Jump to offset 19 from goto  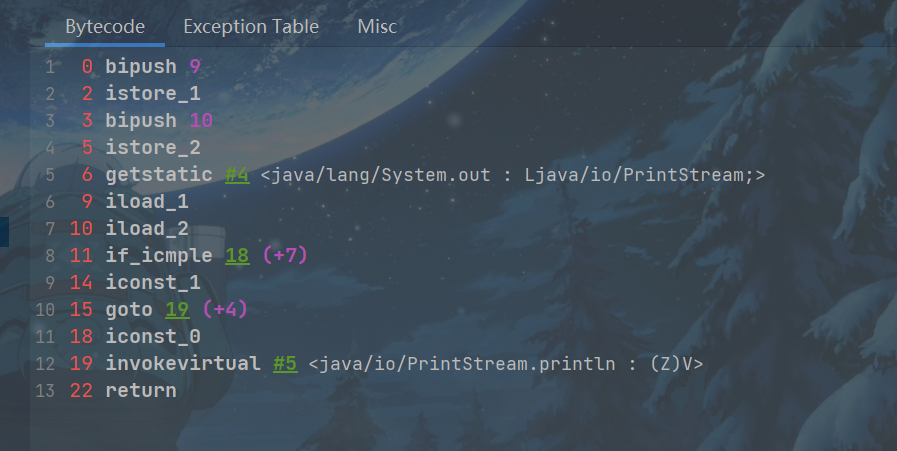pos(177,310)
